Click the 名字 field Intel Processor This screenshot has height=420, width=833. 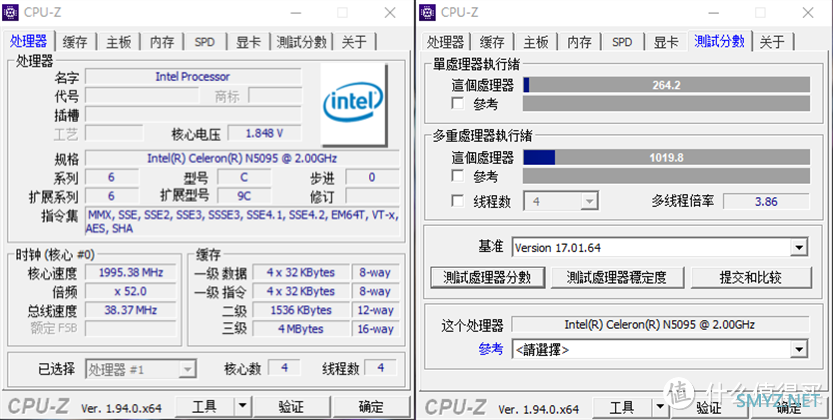193,77
